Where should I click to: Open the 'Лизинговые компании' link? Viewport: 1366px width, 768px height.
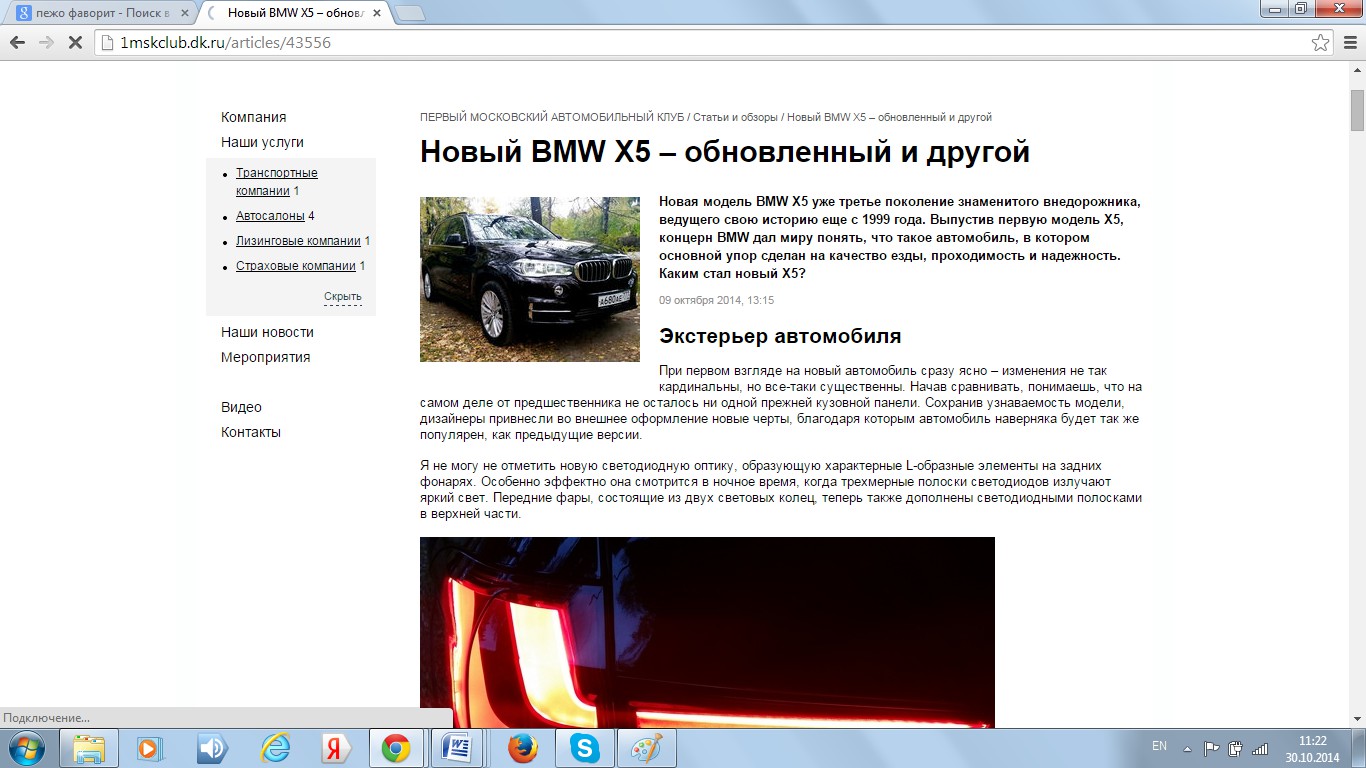click(298, 241)
